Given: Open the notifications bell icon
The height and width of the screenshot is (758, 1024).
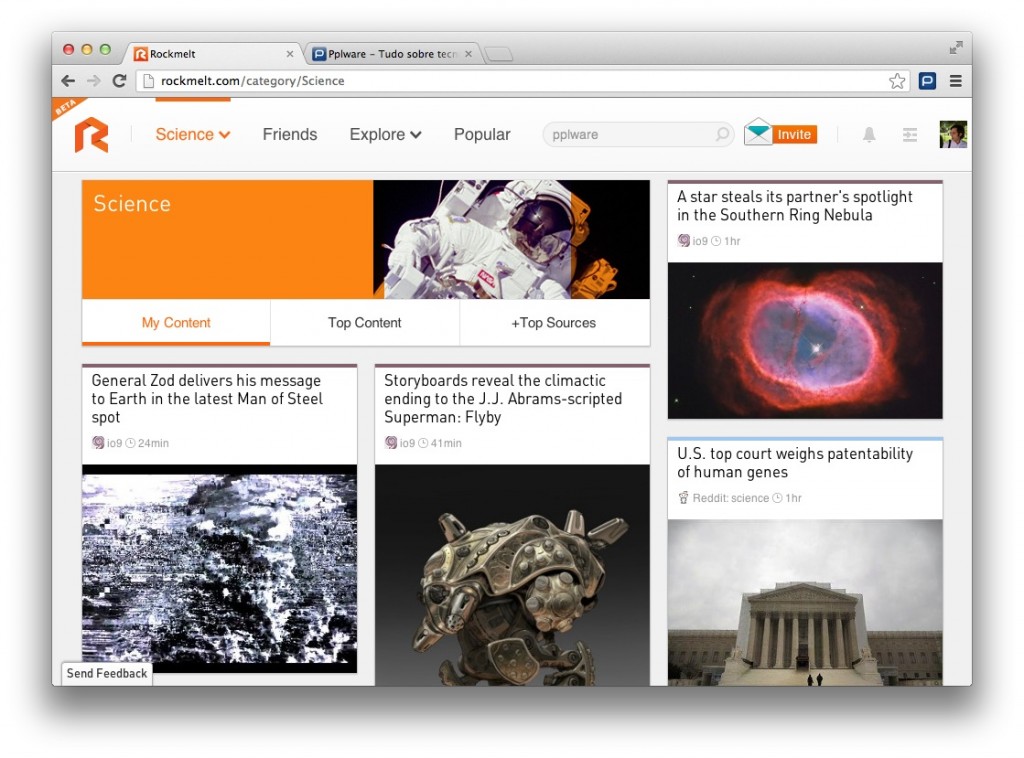Looking at the screenshot, I should pos(869,135).
